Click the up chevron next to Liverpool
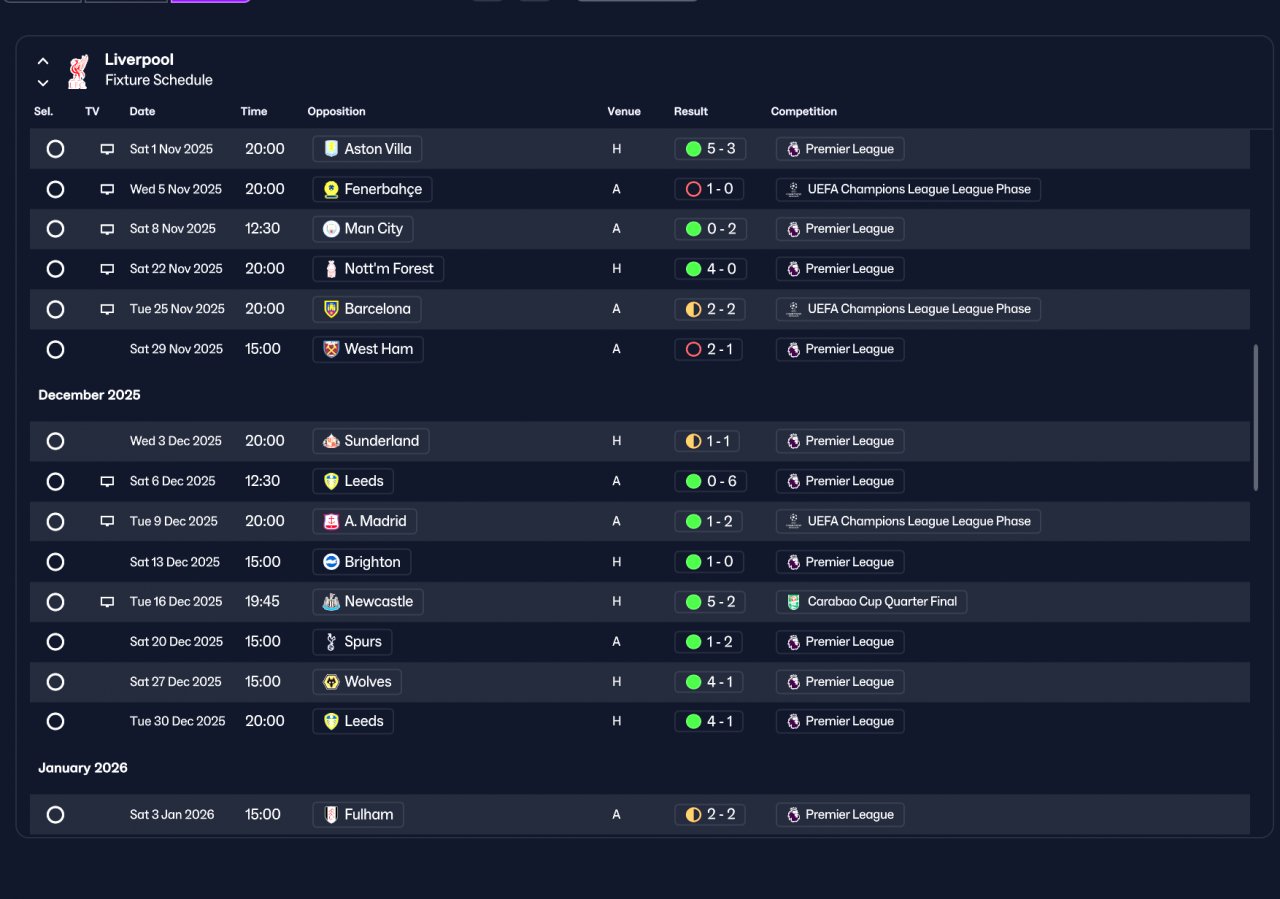1280x899 pixels. tap(43, 61)
